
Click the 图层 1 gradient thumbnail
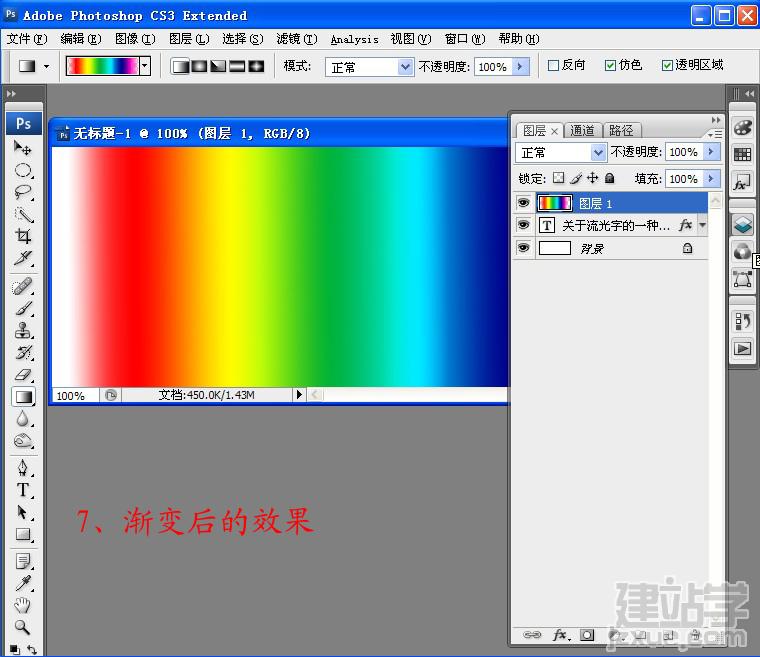point(554,203)
